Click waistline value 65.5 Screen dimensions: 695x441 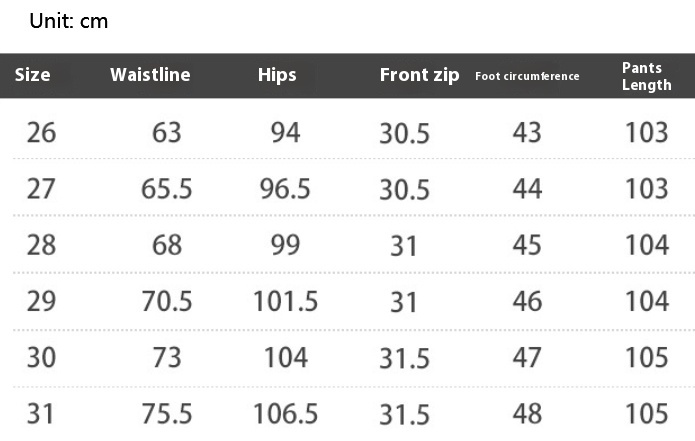tap(167, 189)
